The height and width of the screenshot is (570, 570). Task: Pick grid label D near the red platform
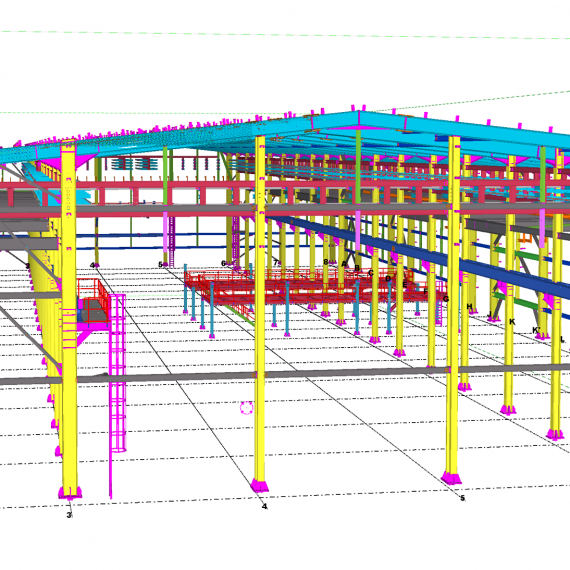pyautogui.click(x=388, y=278)
